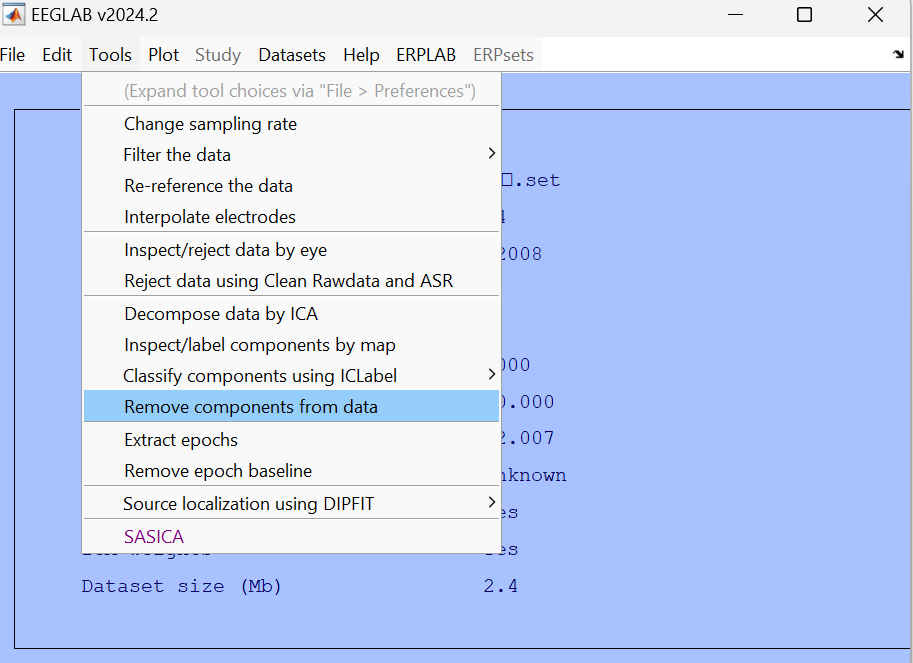Open the Datasets menu
Viewport: 913px width, 663px height.
[x=292, y=55]
